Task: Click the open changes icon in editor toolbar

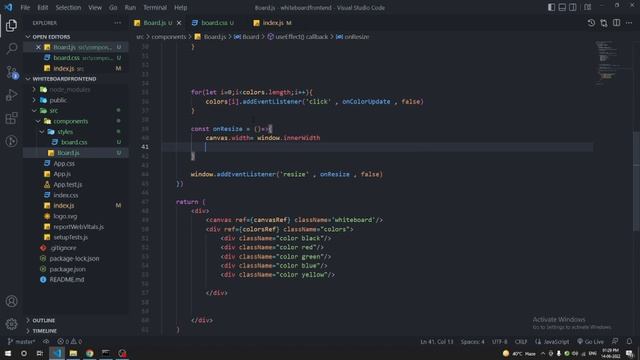Action: pos(604,23)
